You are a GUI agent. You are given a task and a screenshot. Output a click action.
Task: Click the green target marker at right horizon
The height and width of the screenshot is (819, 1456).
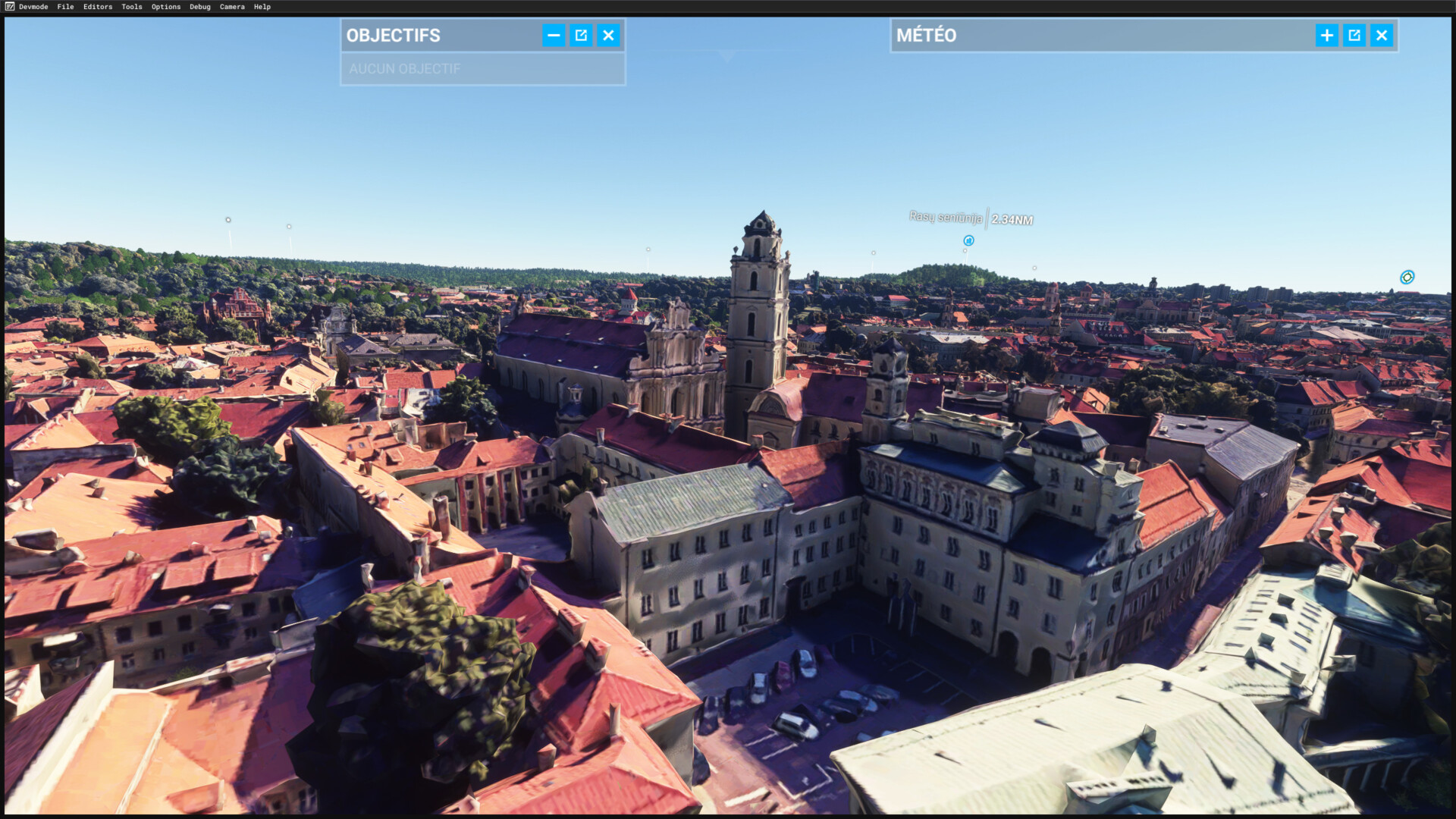coord(1407,277)
